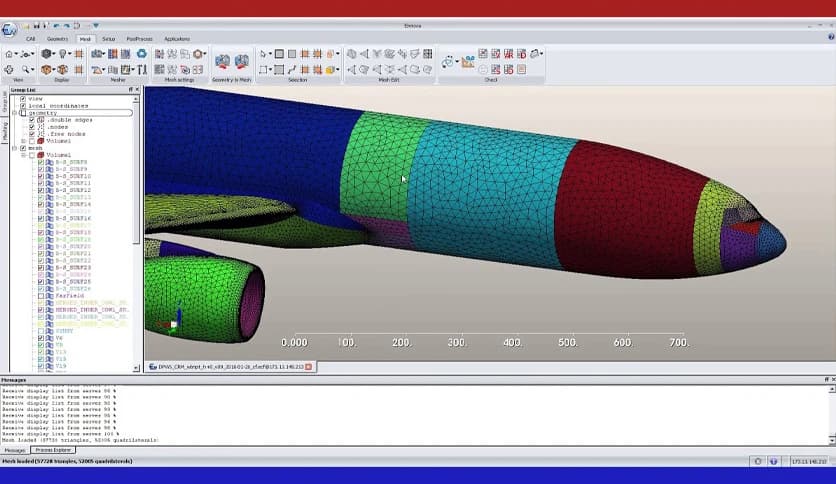Open the home view dropdown arrow
Viewport: 836px width, 484px height.
(16, 54)
